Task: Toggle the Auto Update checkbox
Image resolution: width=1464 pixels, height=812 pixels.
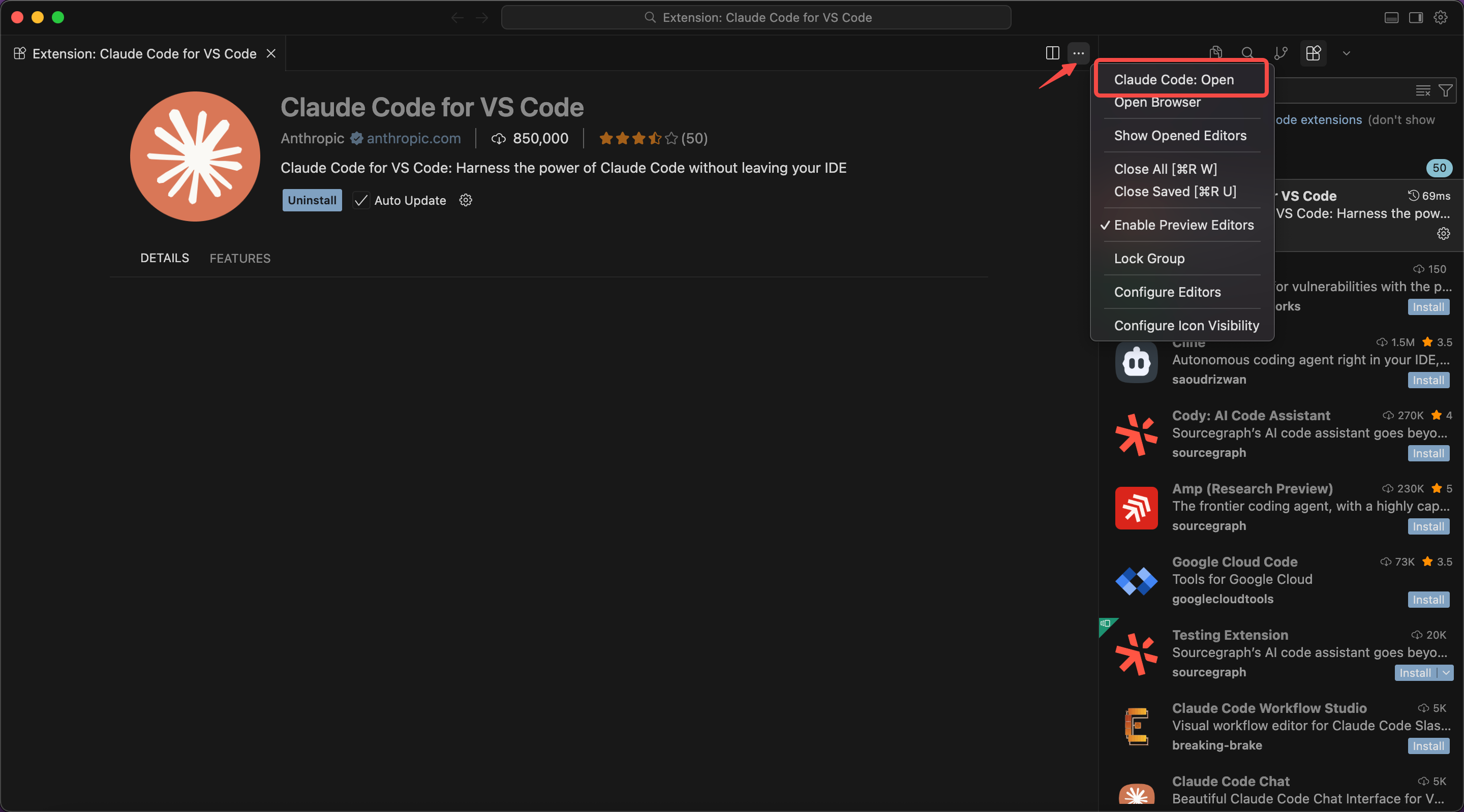Action: point(361,200)
